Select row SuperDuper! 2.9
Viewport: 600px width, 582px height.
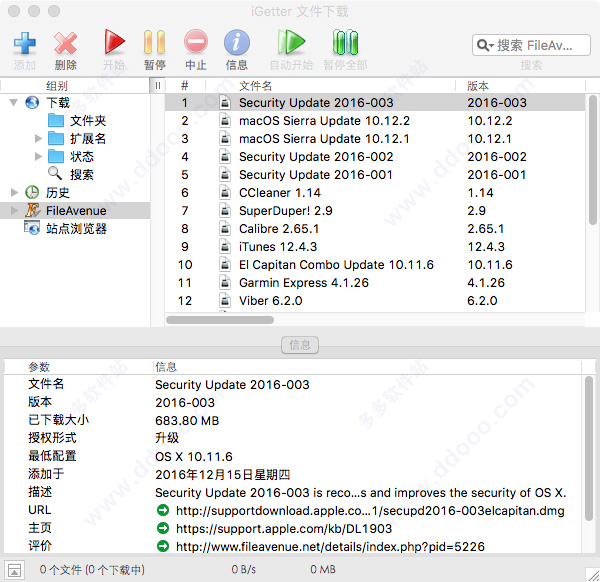tap(375, 210)
